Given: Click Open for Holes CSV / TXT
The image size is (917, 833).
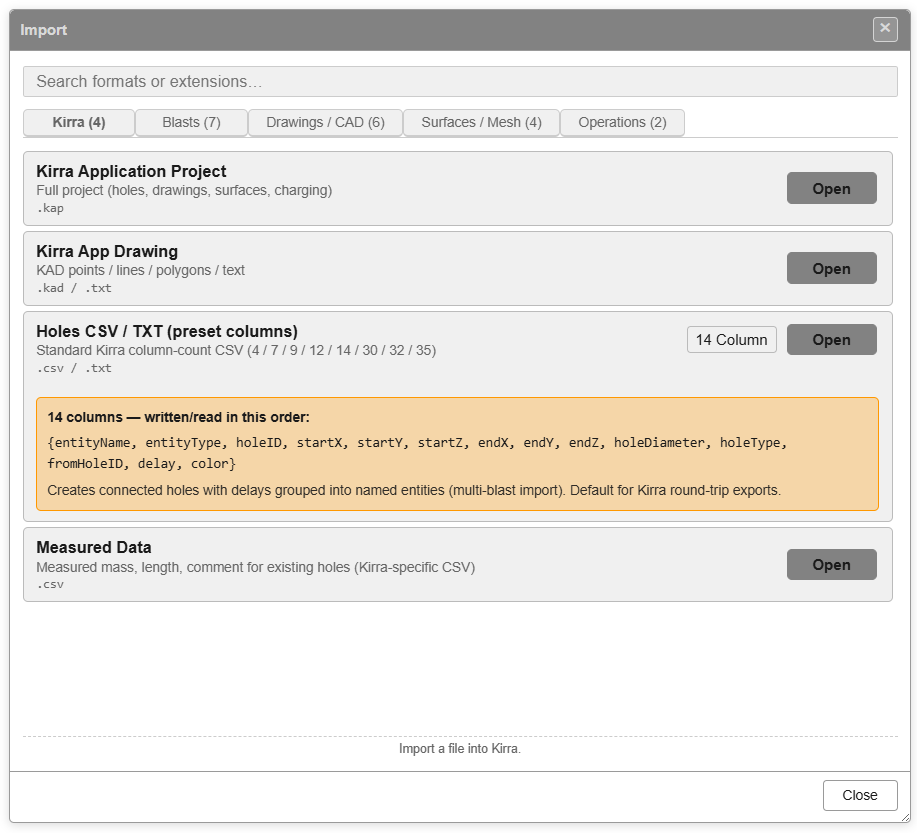Looking at the screenshot, I should tap(831, 340).
